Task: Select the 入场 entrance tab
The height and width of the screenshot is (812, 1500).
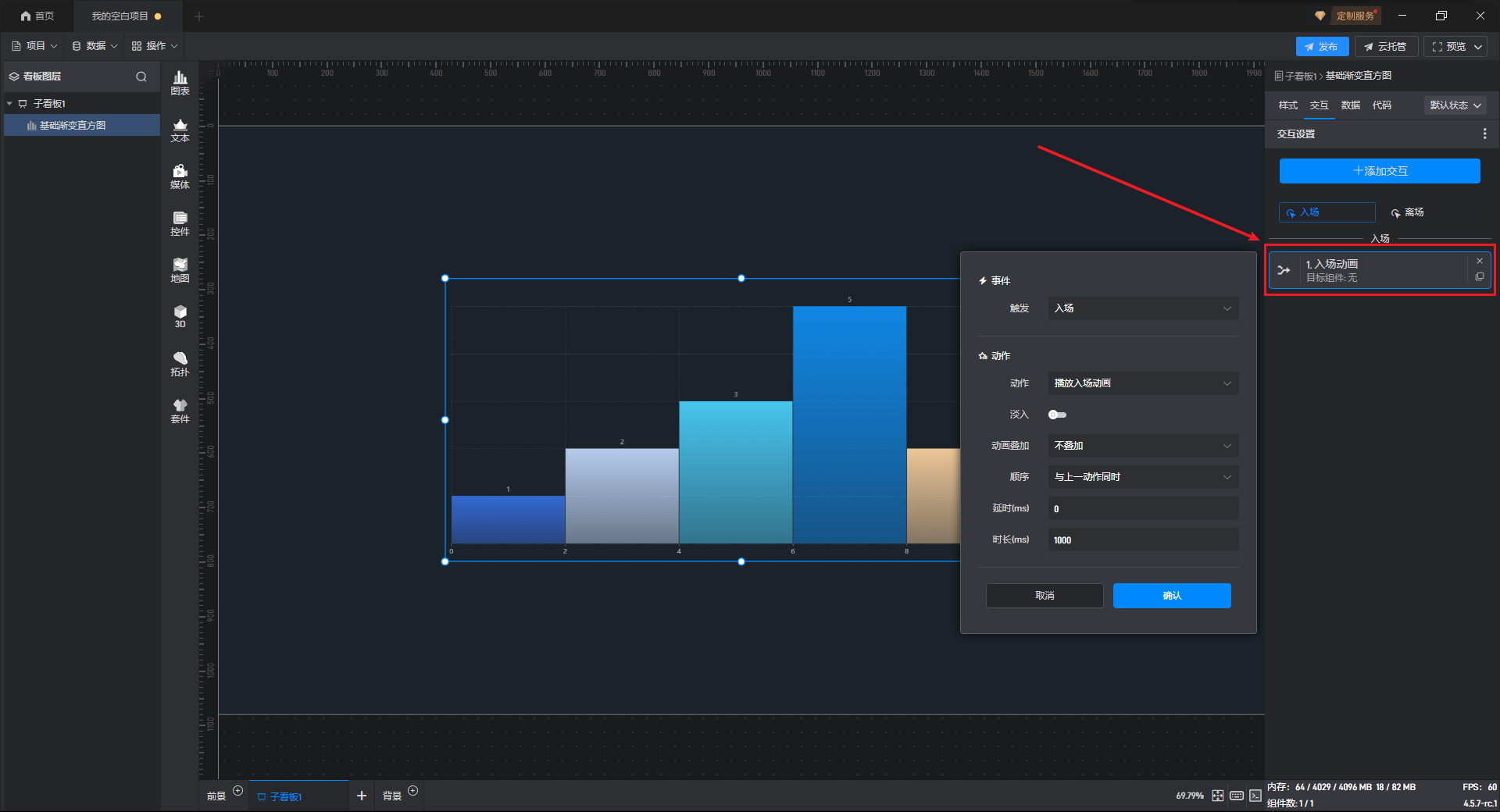Action: (1327, 212)
